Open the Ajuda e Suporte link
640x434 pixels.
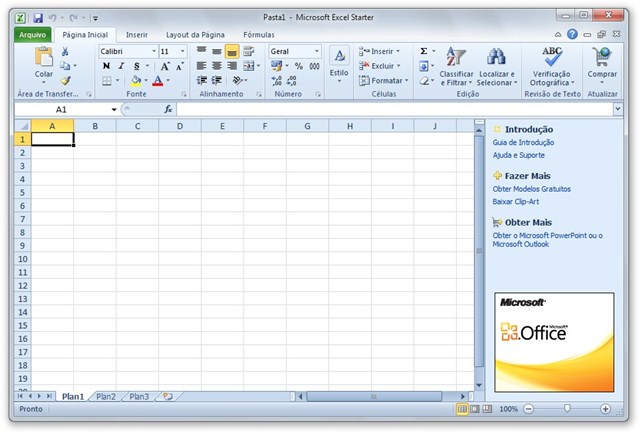pos(518,155)
